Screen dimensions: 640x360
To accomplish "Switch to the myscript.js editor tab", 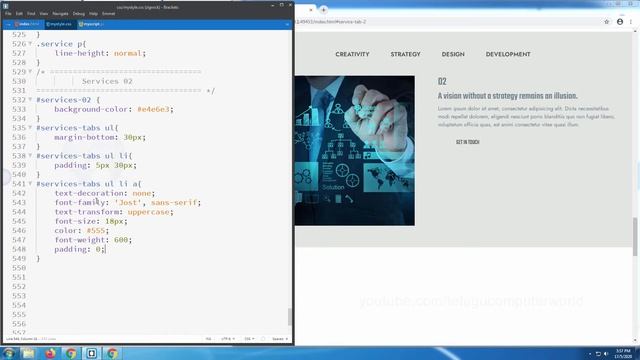I will 91,24.
